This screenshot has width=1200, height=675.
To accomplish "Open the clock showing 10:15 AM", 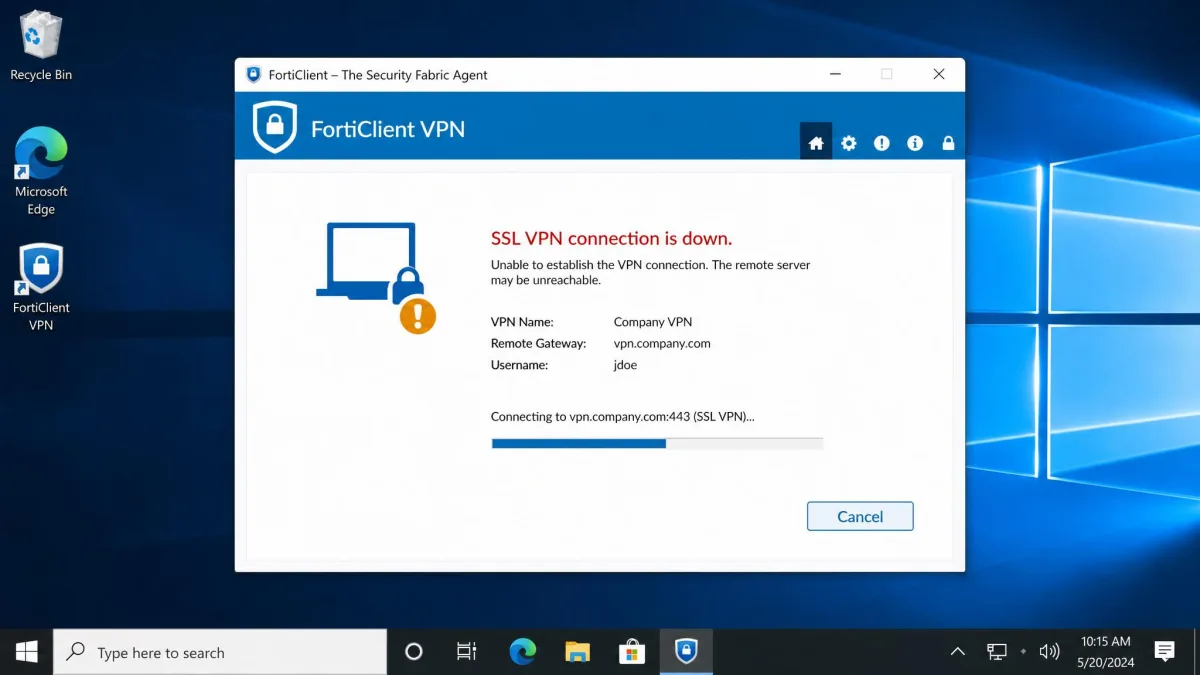I will (x=1106, y=652).
